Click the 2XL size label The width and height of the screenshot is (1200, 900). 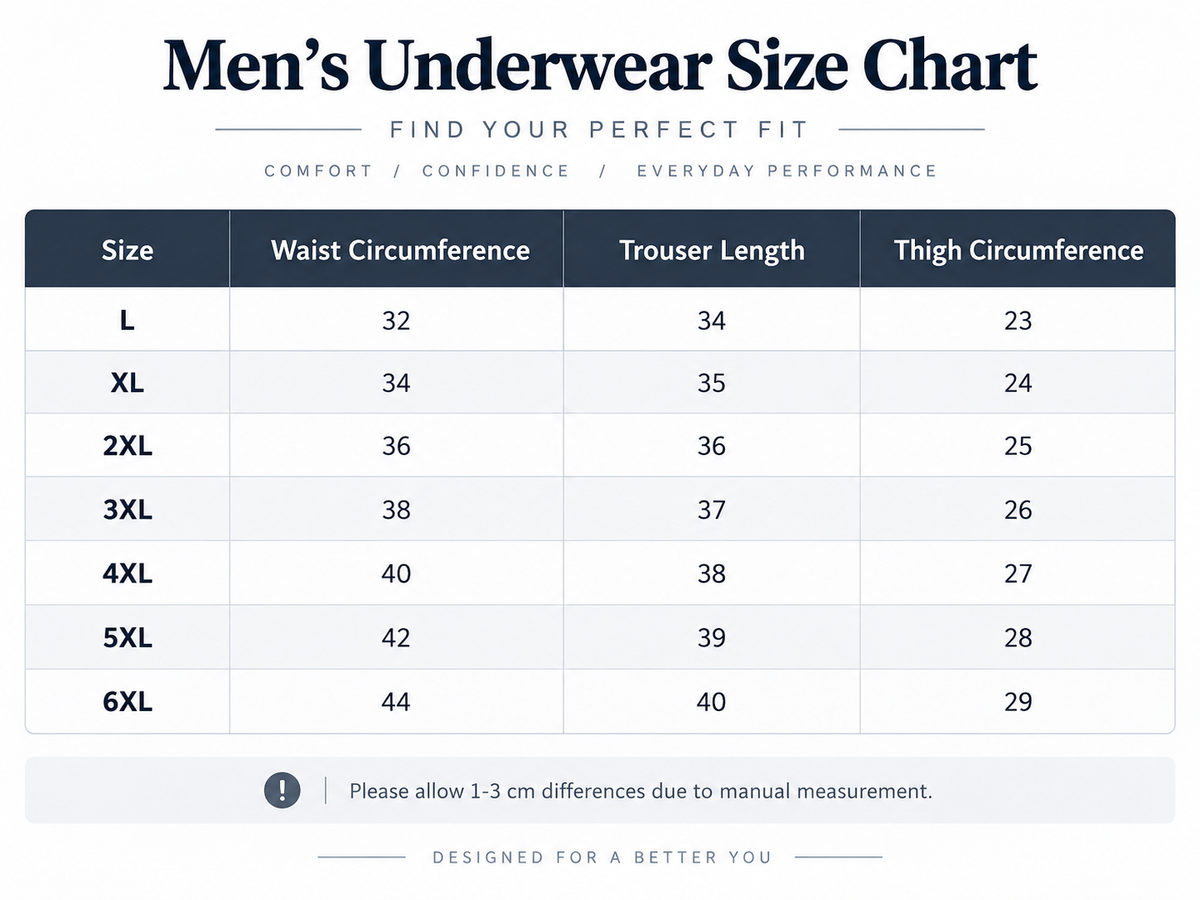pos(127,446)
